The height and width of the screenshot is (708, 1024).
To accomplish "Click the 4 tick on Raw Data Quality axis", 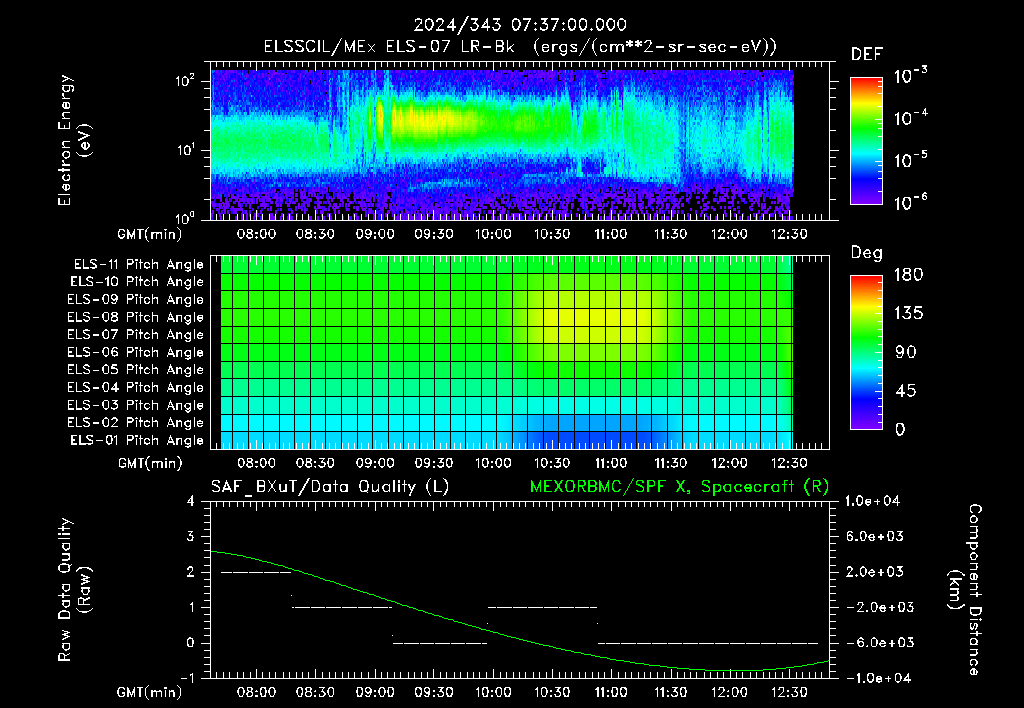I will pos(191,502).
